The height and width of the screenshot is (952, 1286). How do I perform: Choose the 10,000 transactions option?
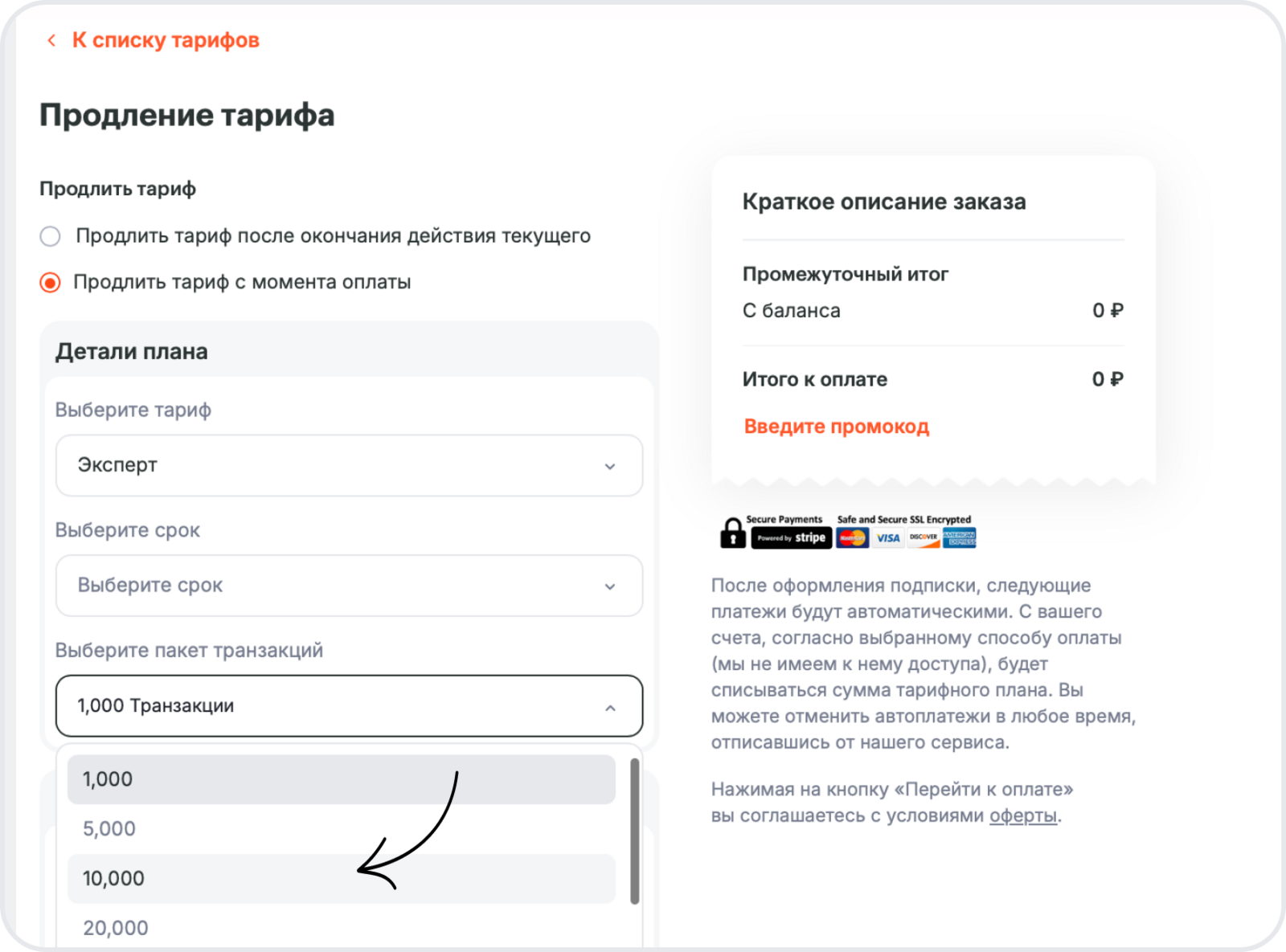pyautogui.click(x=341, y=878)
